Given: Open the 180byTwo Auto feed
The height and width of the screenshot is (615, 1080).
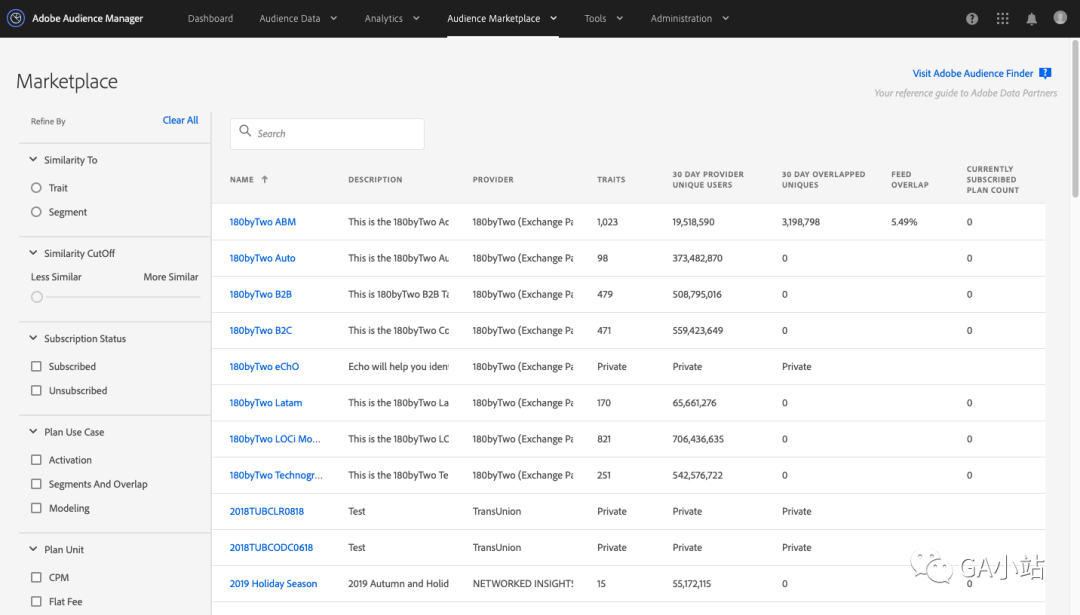Looking at the screenshot, I should (x=262, y=258).
